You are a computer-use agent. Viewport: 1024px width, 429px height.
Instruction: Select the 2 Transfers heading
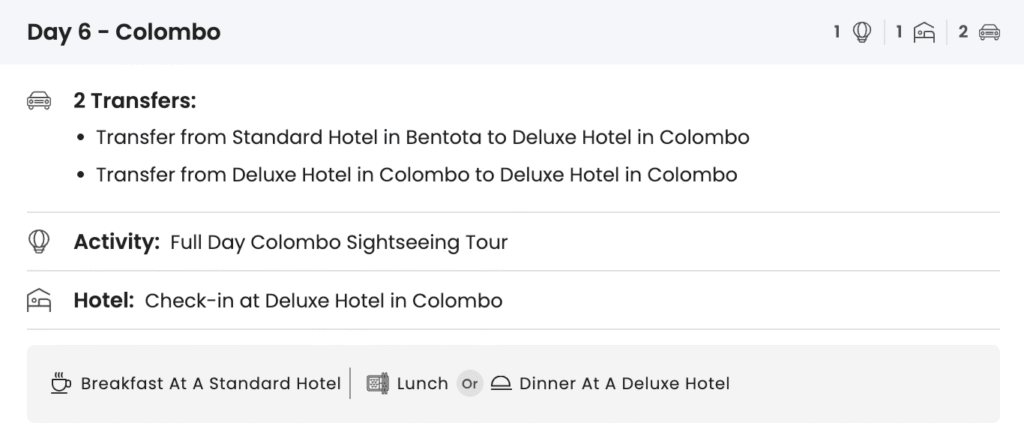134,100
